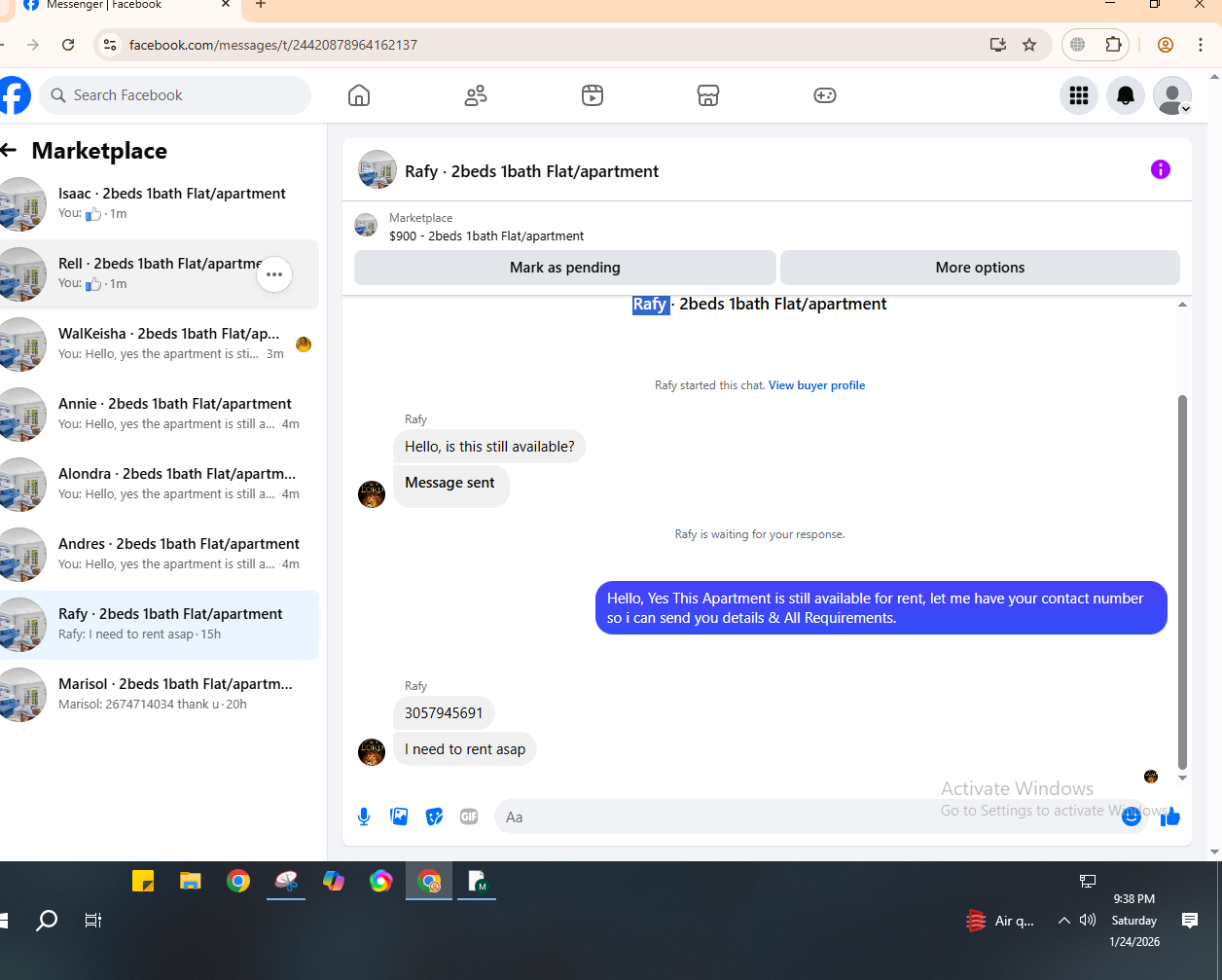Open Task View on taskbar

tap(93, 921)
